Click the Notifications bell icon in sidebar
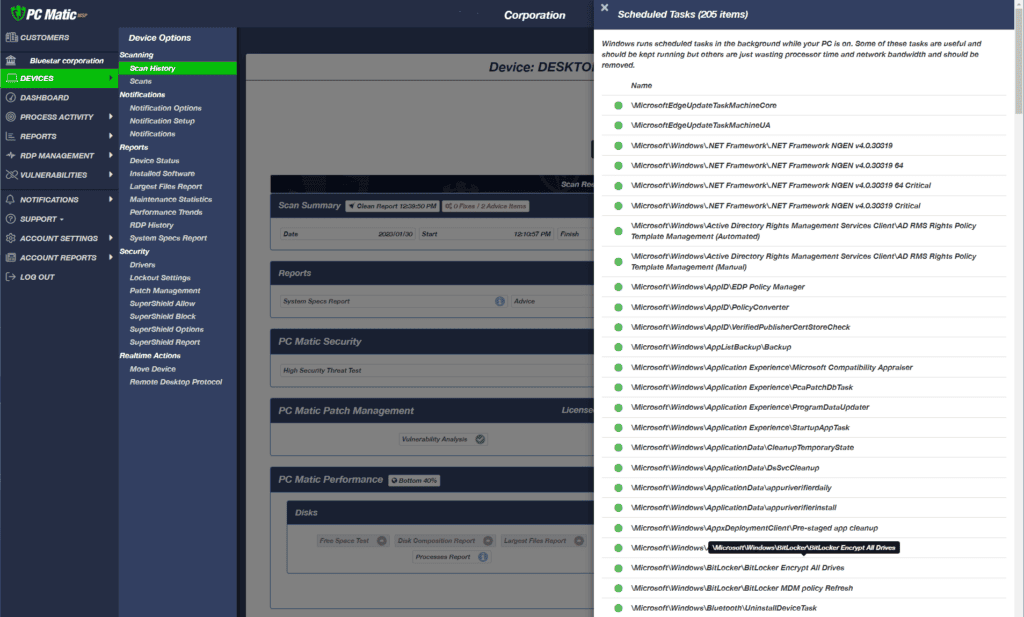This screenshot has width=1024, height=617. pos(10,199)
